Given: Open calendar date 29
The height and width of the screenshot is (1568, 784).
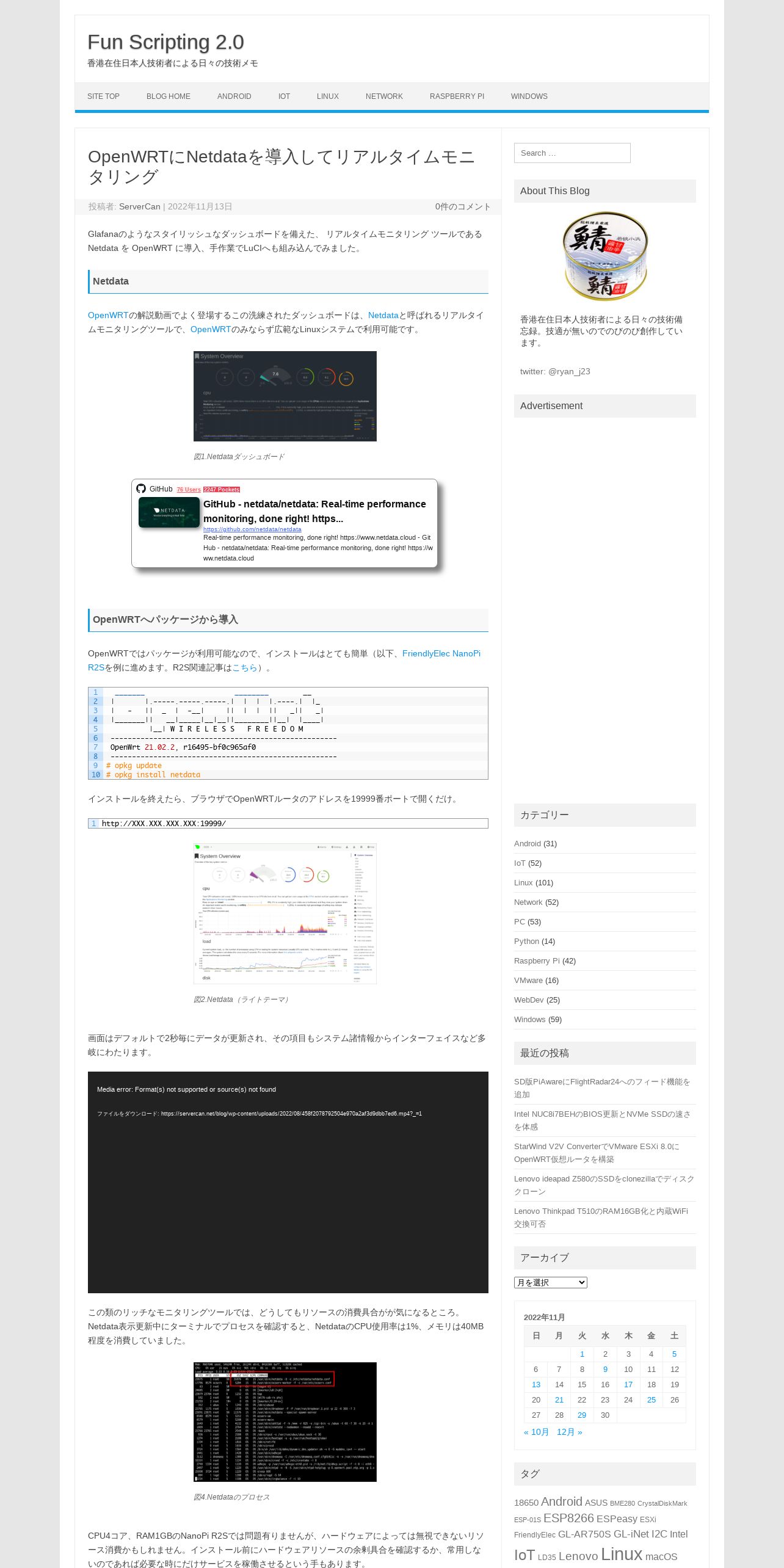Looking at the screenshot, I should 582,1415.
